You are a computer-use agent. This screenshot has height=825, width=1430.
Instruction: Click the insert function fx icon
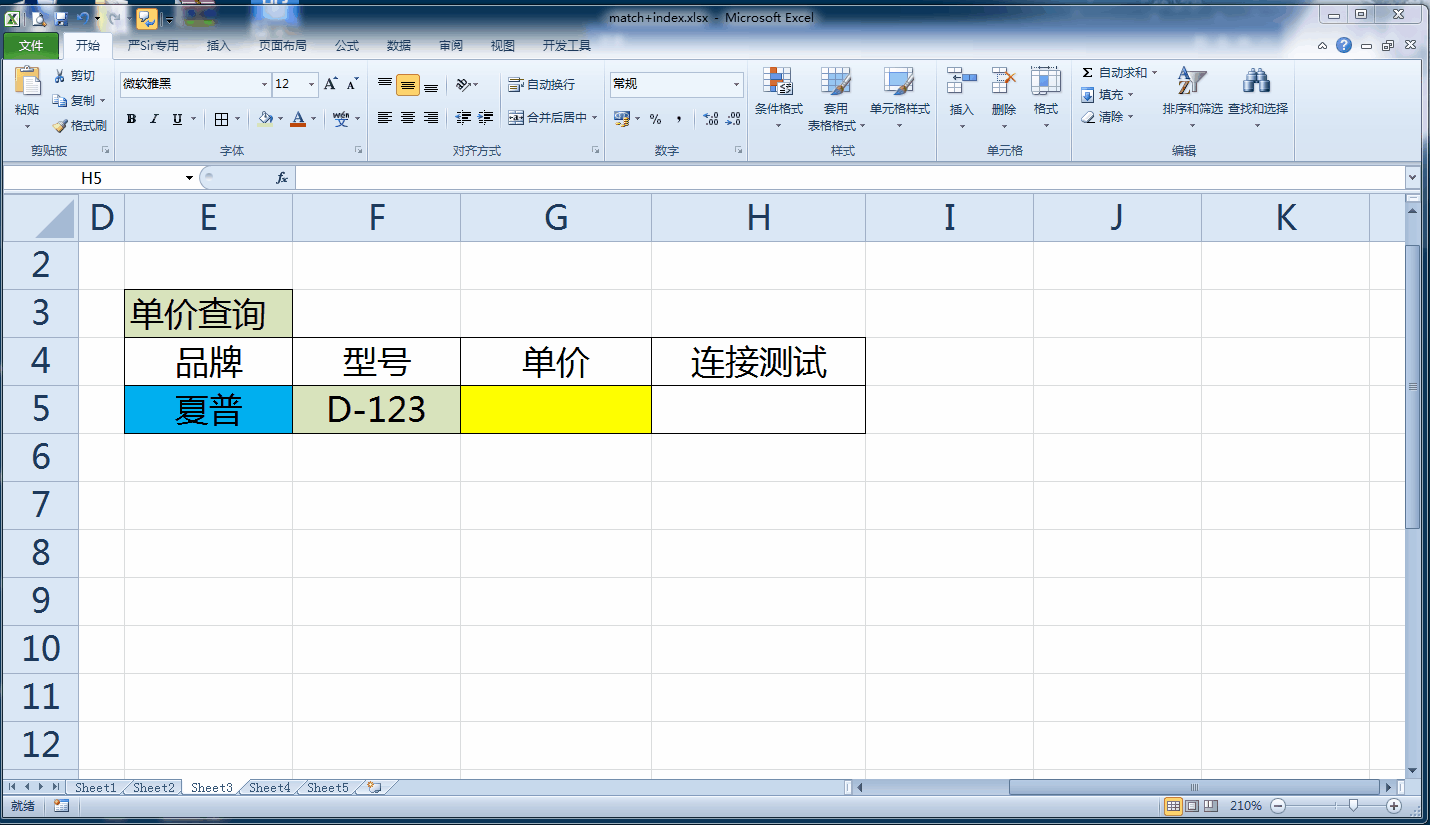(x=282, y=177)
